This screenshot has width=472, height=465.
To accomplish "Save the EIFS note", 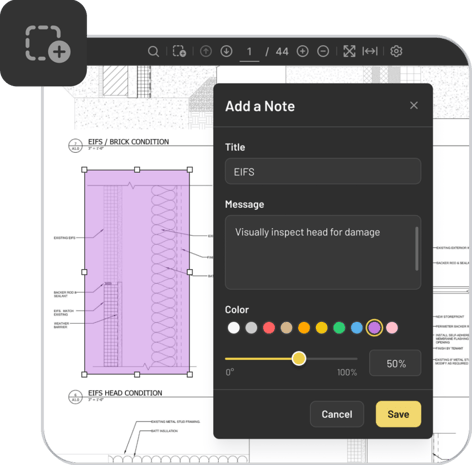I will tap(398, 414).
